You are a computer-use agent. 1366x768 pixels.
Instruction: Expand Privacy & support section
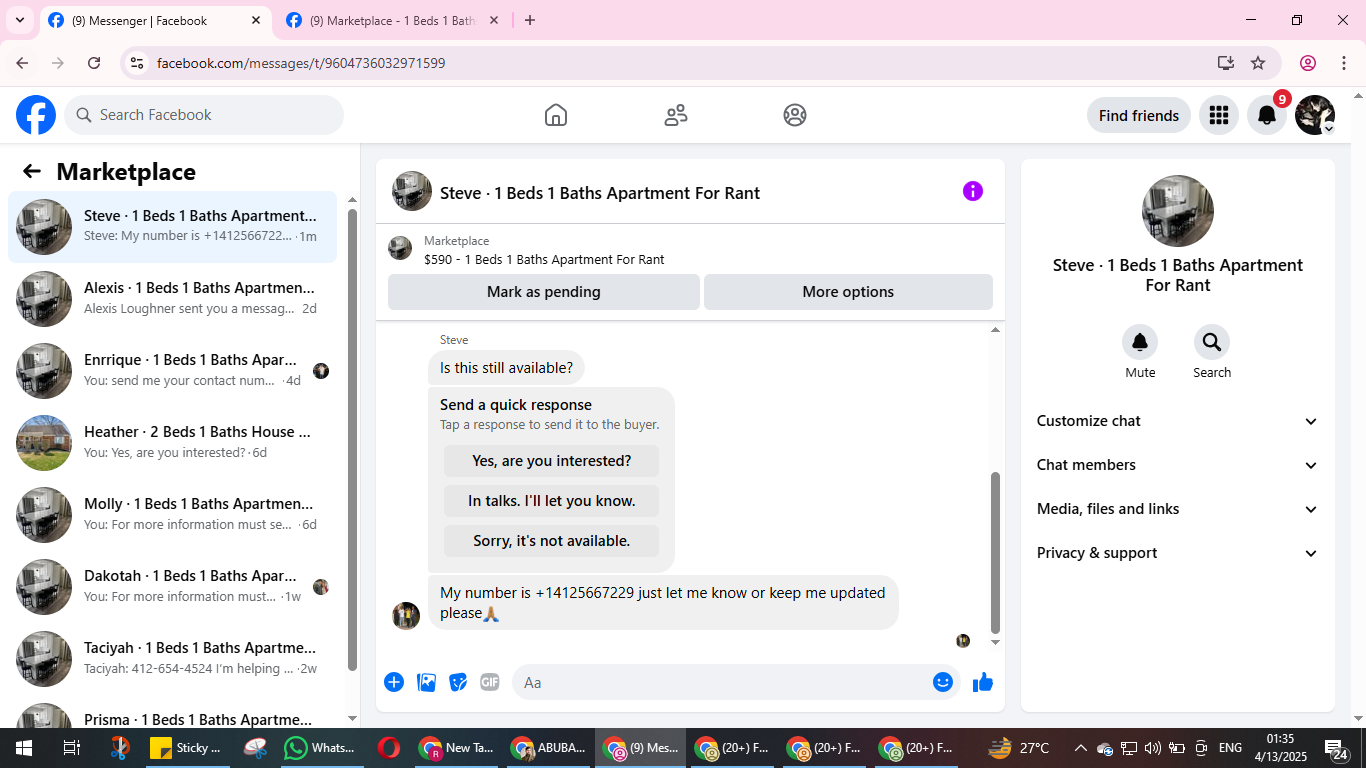1178,553
